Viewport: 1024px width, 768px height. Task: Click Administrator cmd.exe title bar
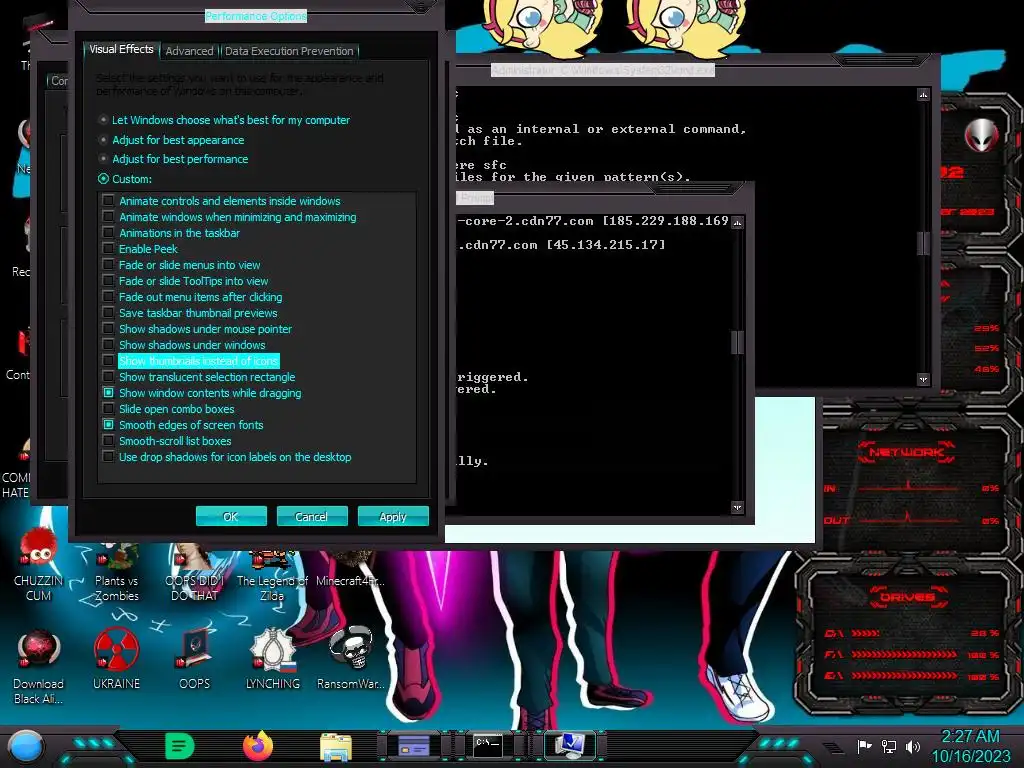click(603, 70)
